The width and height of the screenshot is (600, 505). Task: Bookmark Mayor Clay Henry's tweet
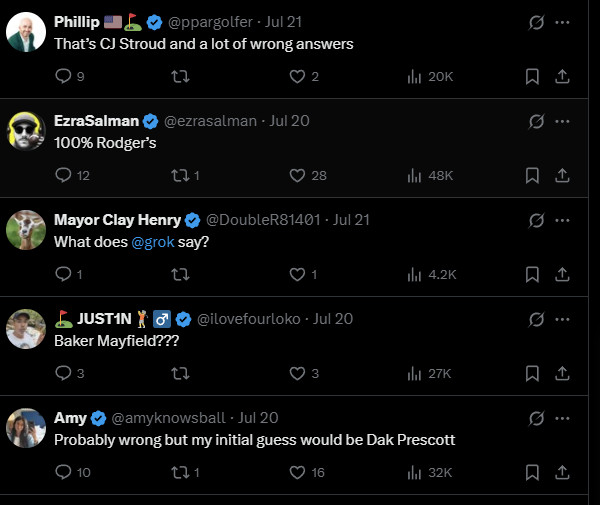pos(533,274)
